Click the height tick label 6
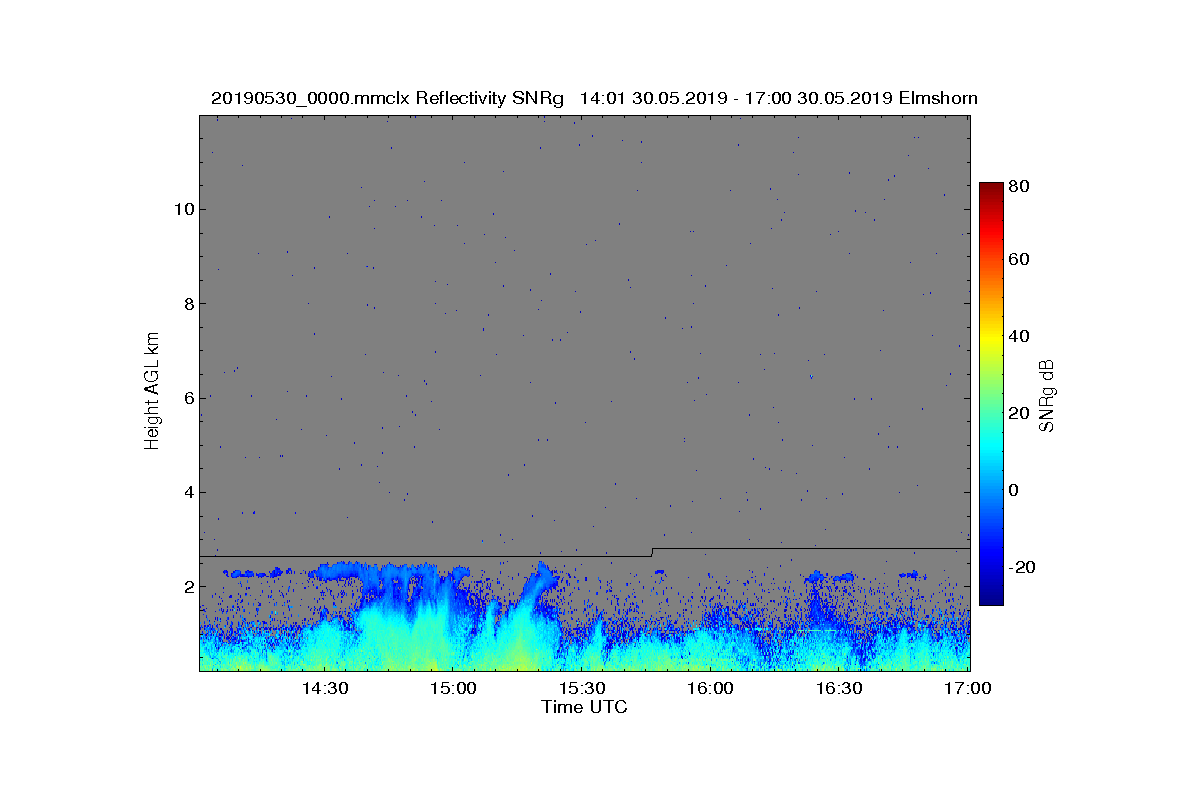 click(187, 398)
